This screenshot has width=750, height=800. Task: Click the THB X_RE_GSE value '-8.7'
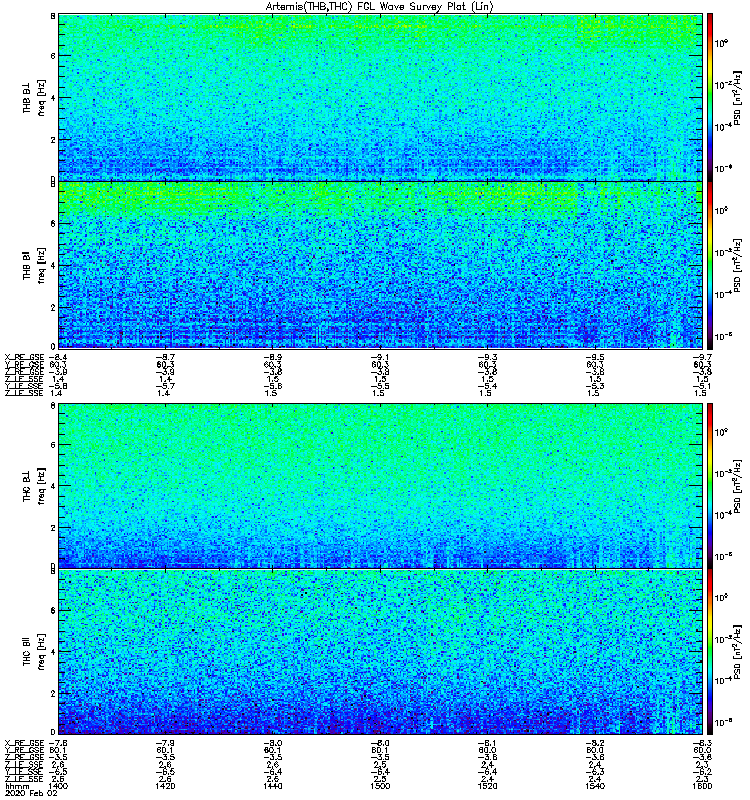165,357
